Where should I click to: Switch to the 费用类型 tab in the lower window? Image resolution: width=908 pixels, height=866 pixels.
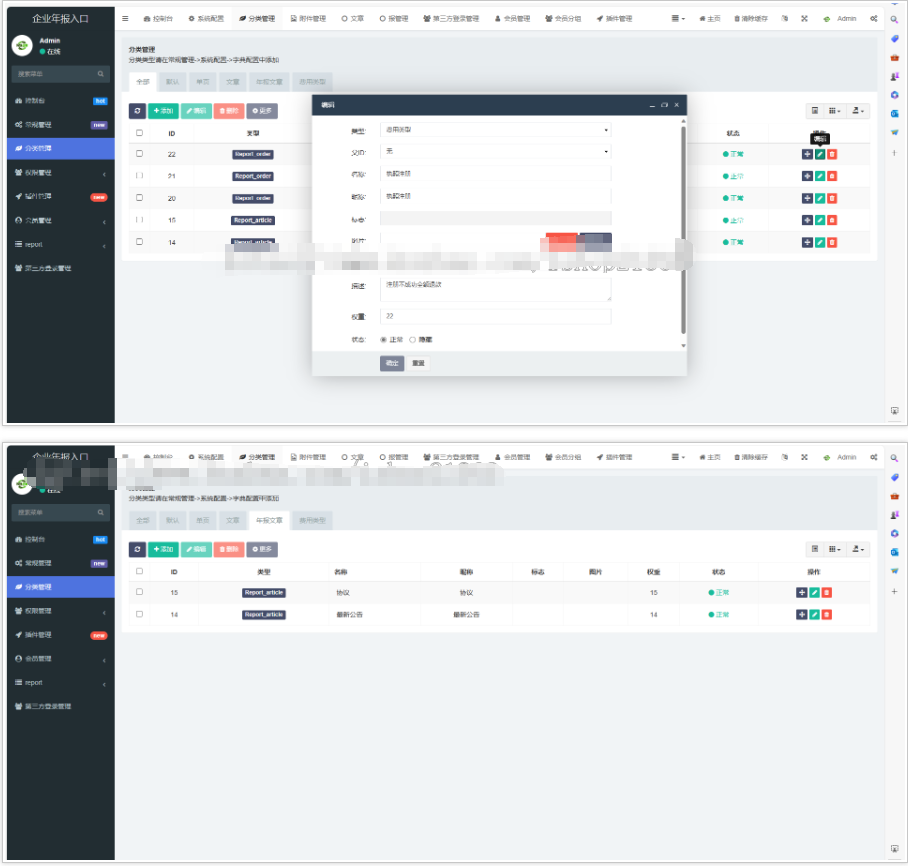click(313, 521)
